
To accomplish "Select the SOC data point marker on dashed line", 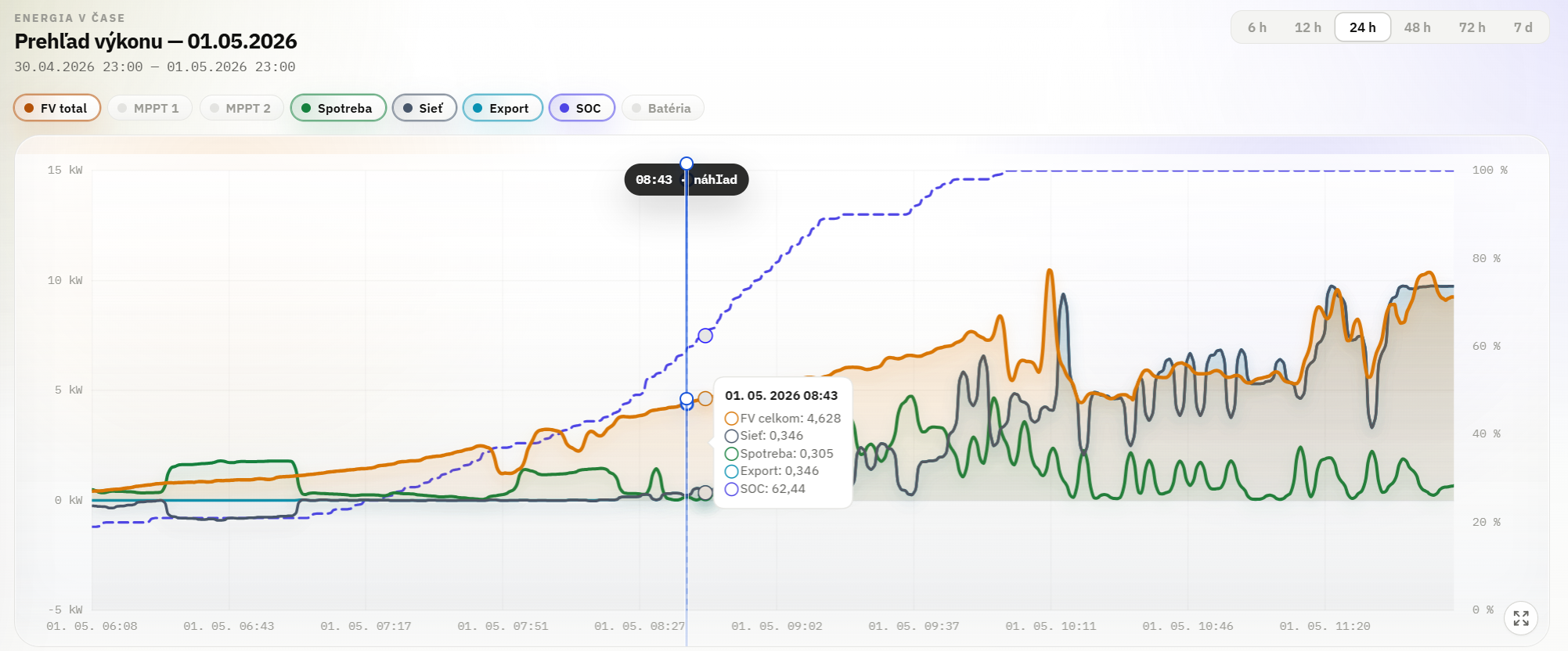I will pos(705,336).
